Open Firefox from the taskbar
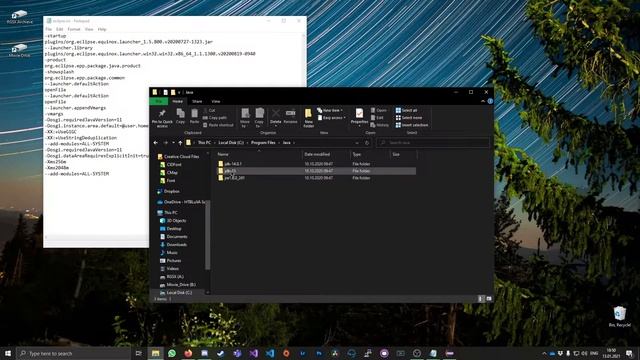 click(x=188, y=353)
